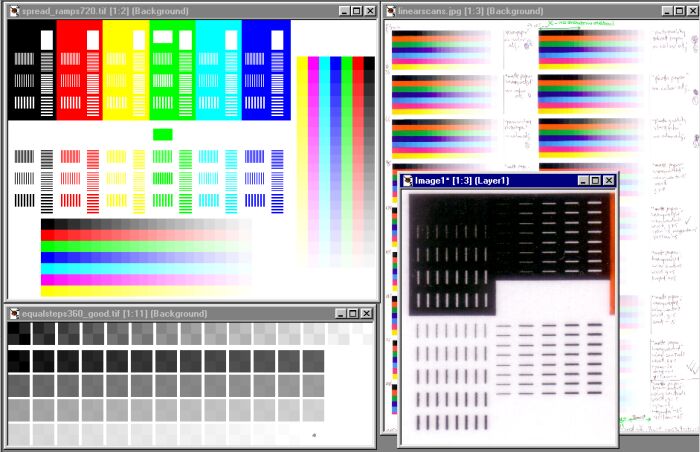Close the Image1 window

[607, 180]
